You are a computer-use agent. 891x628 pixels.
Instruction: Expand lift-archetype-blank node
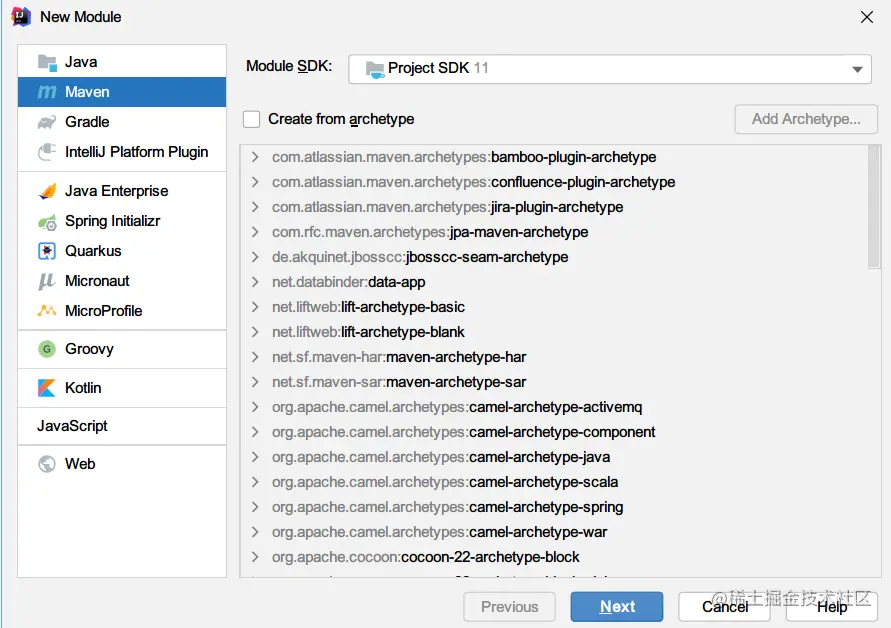click(255, 332)
